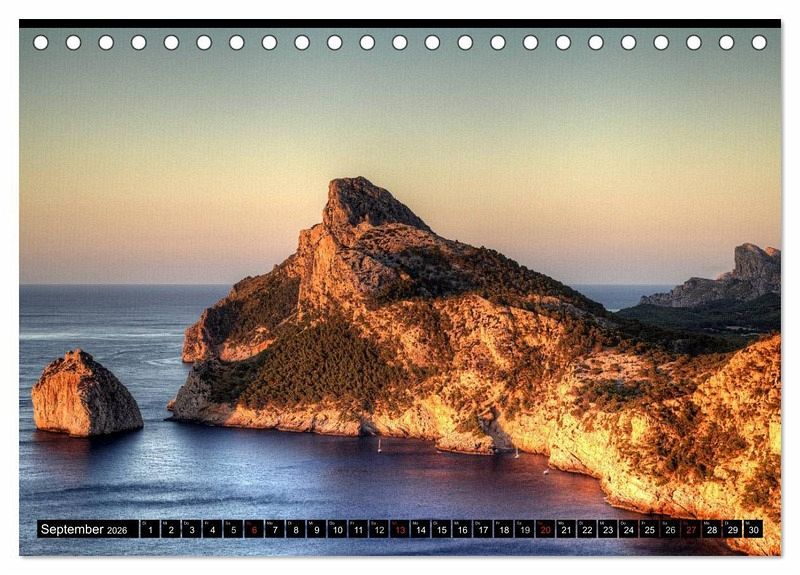This screenshot has width=800, height=575.
Task: Select date 15 in the calendar strip
Action: click(x=441, y=529)
